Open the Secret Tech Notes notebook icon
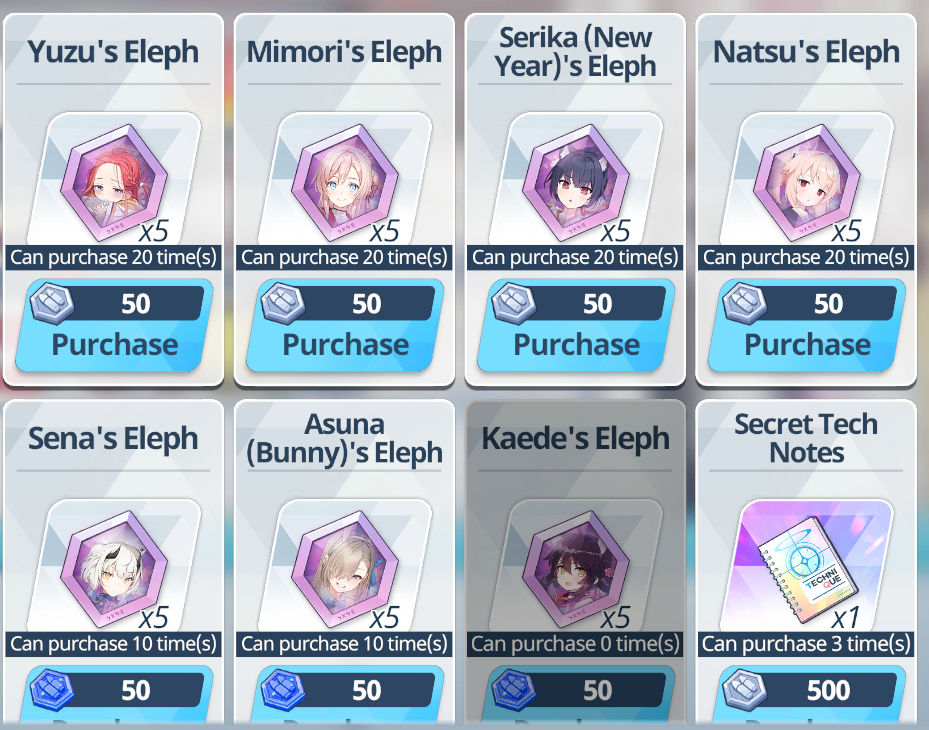The image size is (929, 730). point(807,569)
